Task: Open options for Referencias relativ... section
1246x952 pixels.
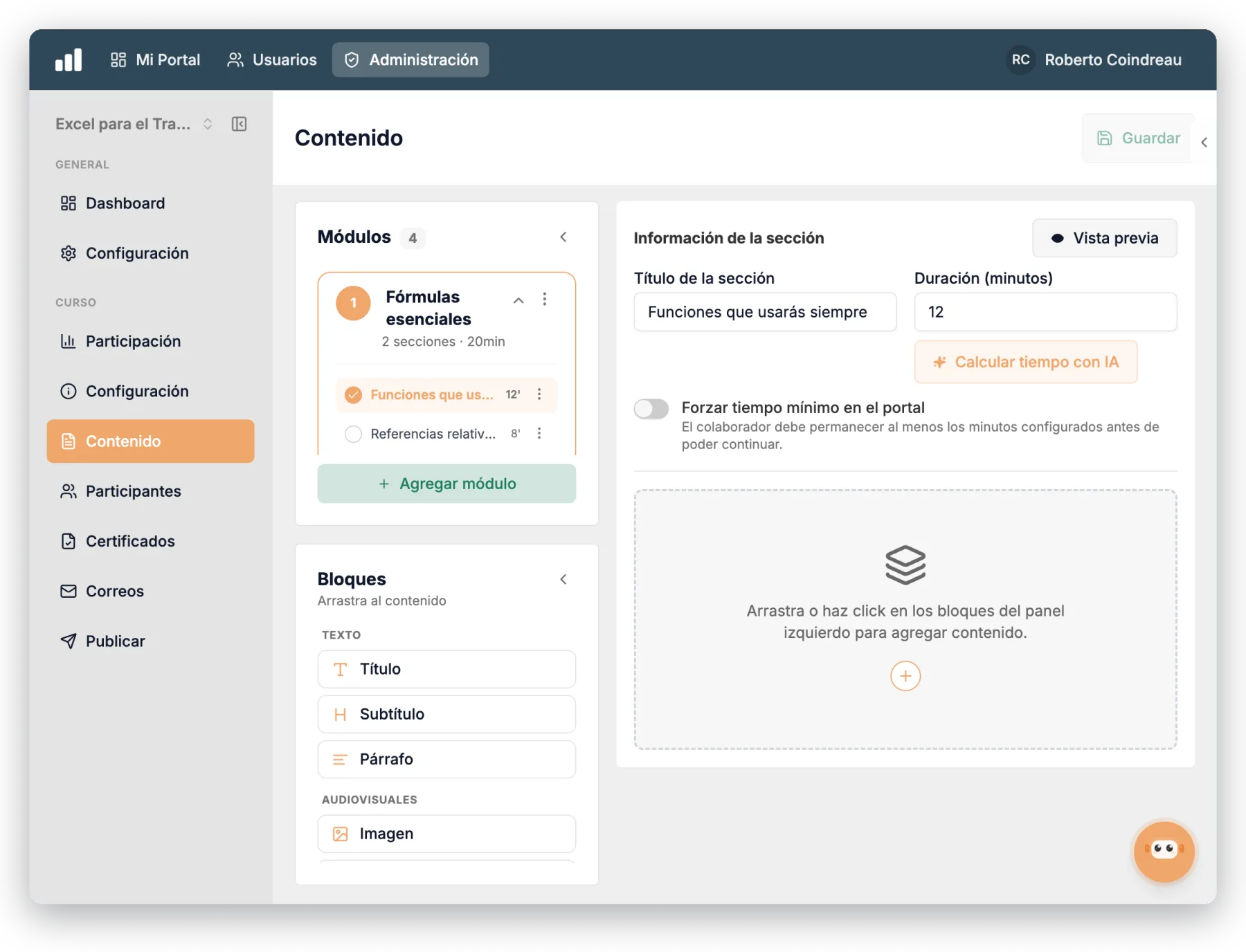Action: pyautogui.click(x=539, y=433)
